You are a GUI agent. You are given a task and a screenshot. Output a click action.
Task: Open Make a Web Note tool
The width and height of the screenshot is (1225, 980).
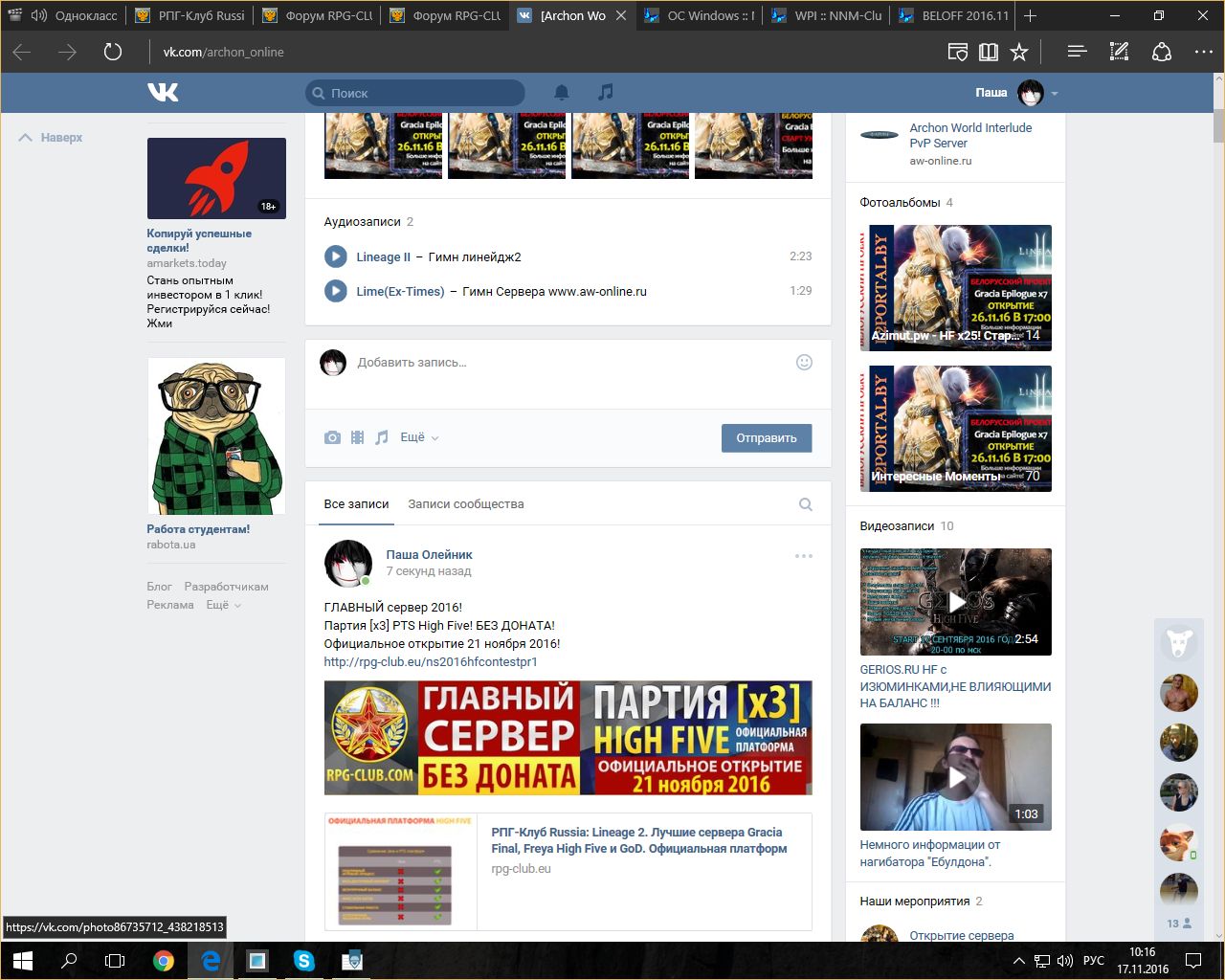point(1119,52)
